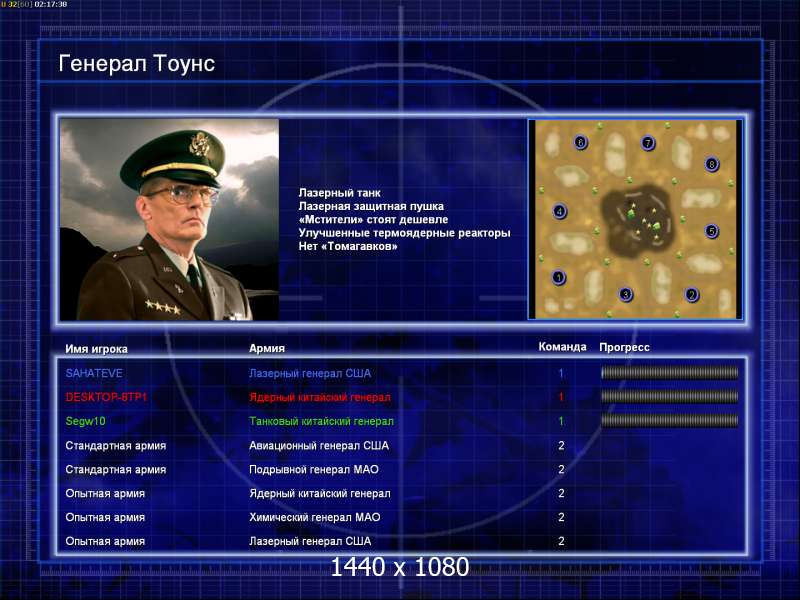
Task: Click red team number in DESKTOP-8TP1 row
Action: (x=561, y=397)
